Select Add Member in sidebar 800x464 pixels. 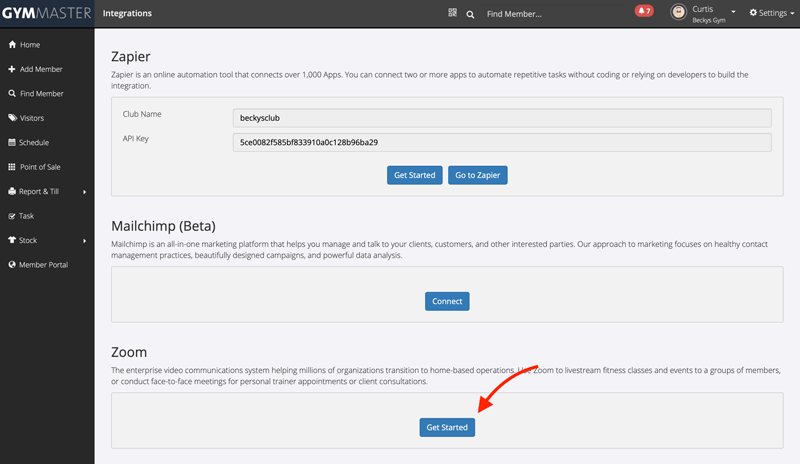[40, 69]
